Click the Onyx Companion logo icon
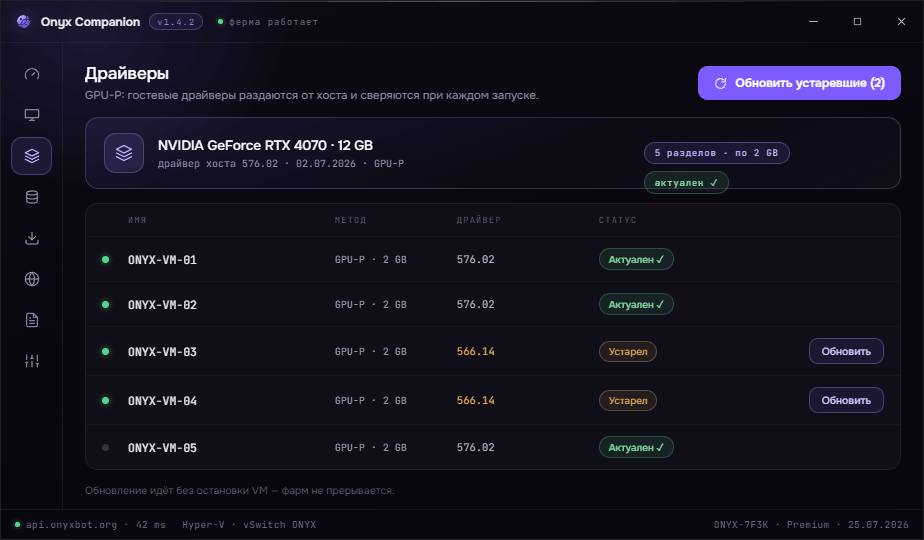 [x=24, y=22]
